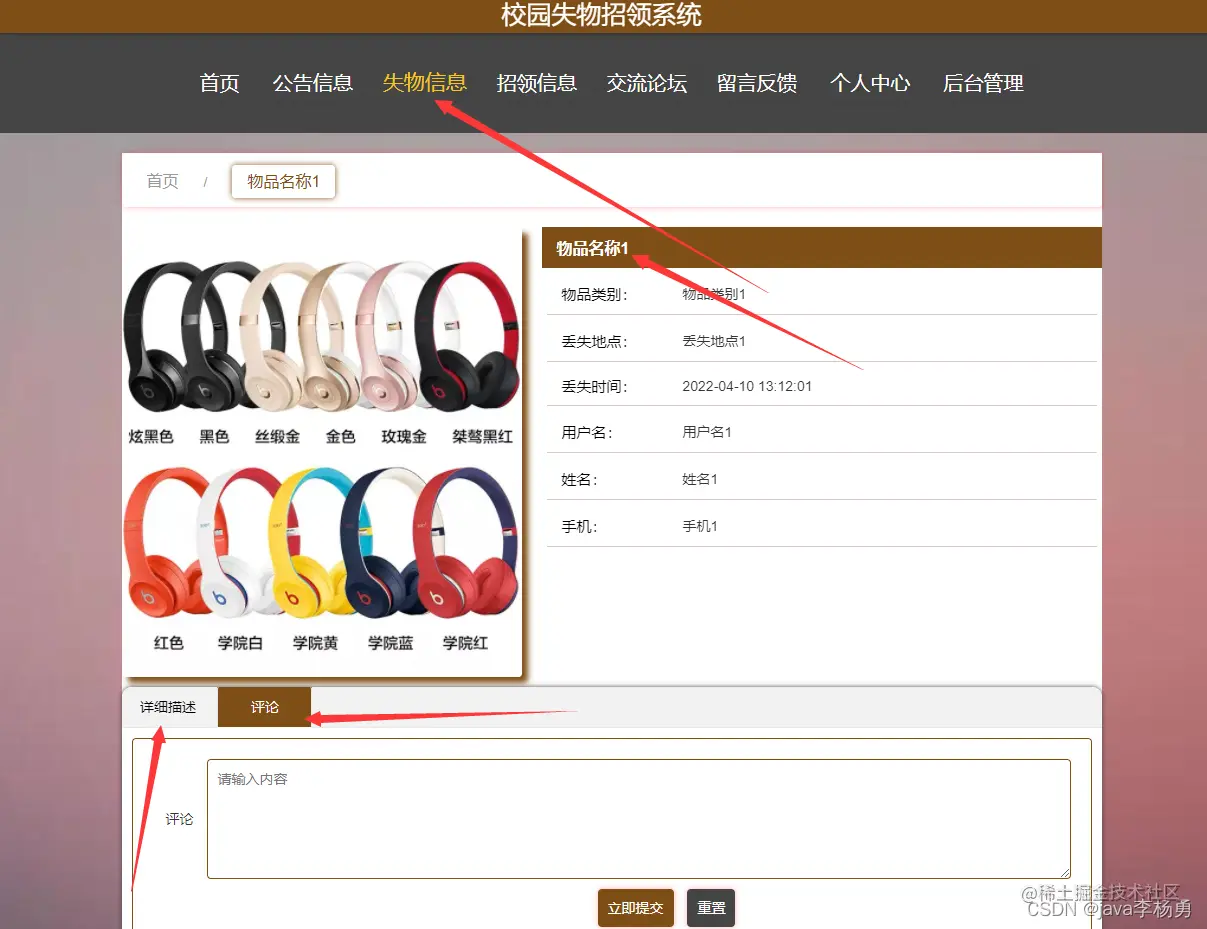Click the 手机1 value
Viewport: 1207px width, 929px height.
[700, 526]
